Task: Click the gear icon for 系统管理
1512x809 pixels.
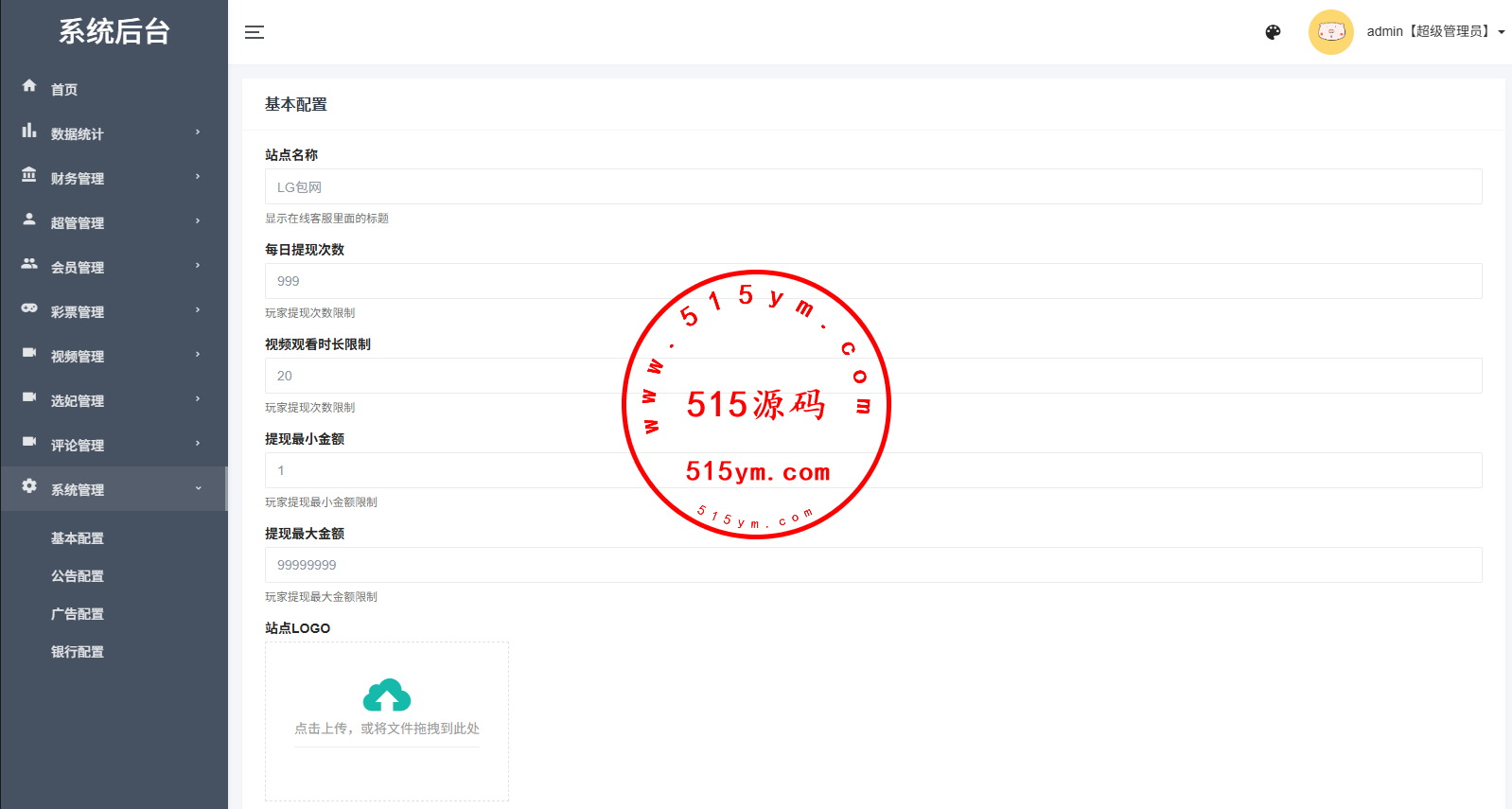Action: pos(29,486)
